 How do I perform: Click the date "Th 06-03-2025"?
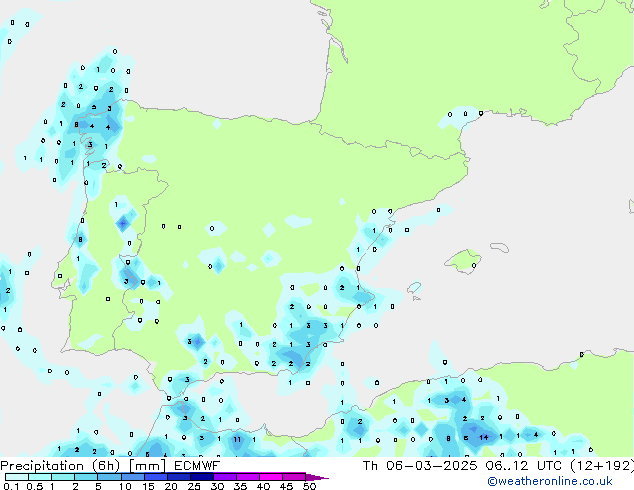coord(420,466)
